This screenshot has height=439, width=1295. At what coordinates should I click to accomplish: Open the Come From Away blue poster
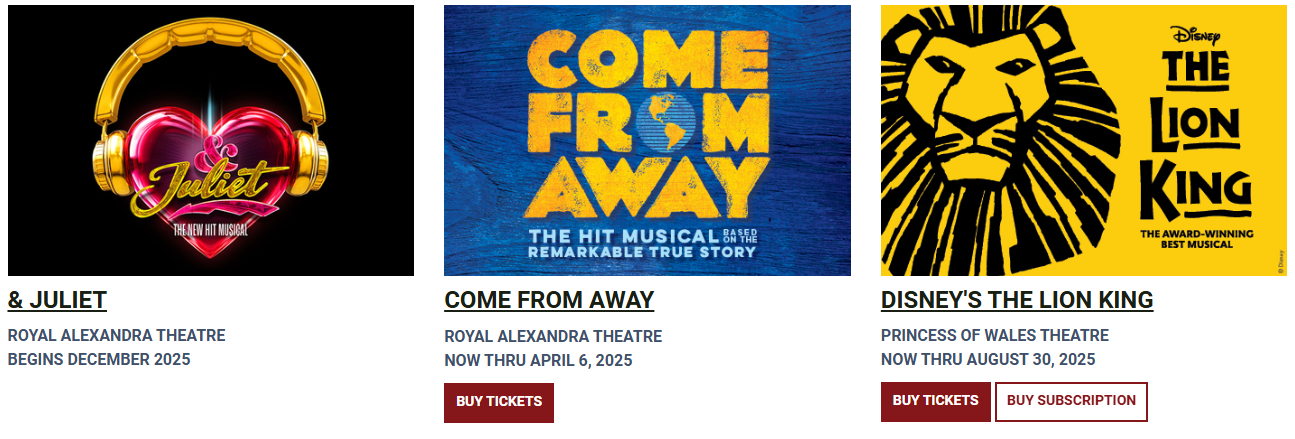click(x=647, y=140)
